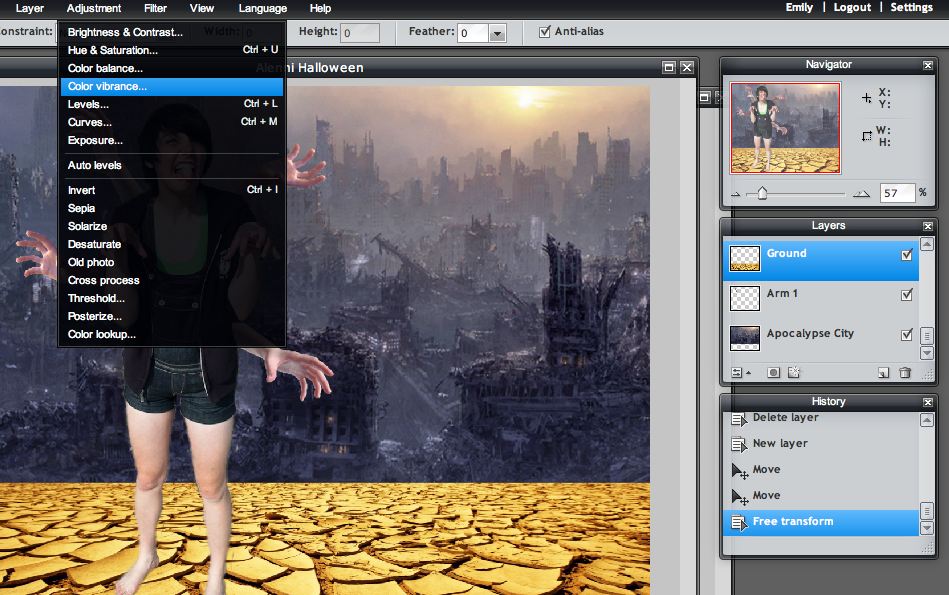Viewport: 949px width, 595px height.
Task: Open the Feather dropdown arrow
Action: click(497, 34)
